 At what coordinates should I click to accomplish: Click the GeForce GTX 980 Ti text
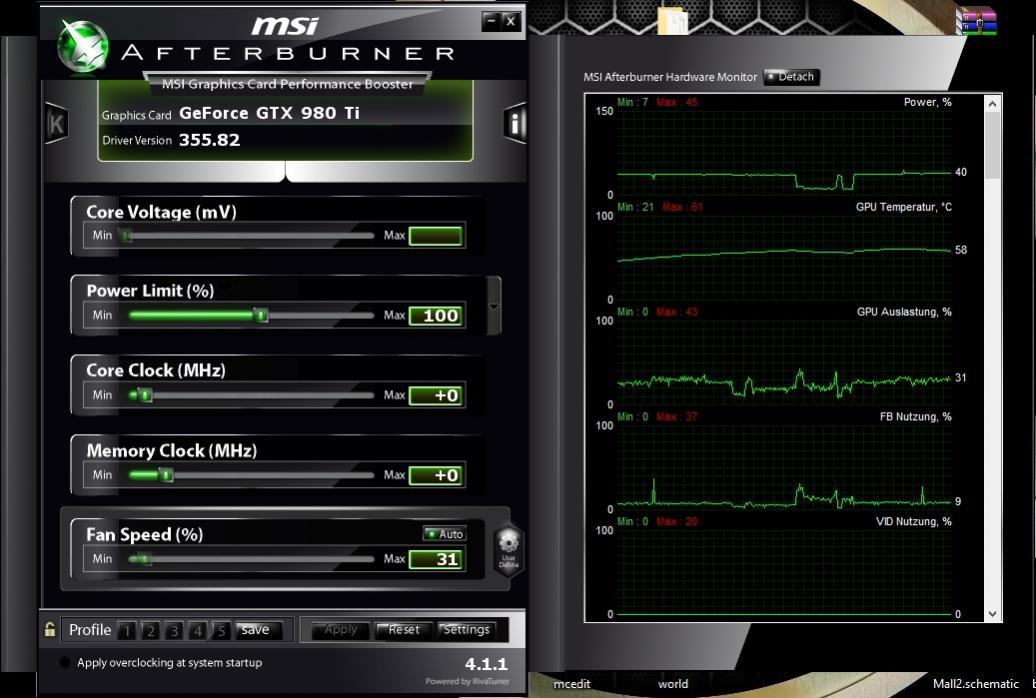(270, 113)
